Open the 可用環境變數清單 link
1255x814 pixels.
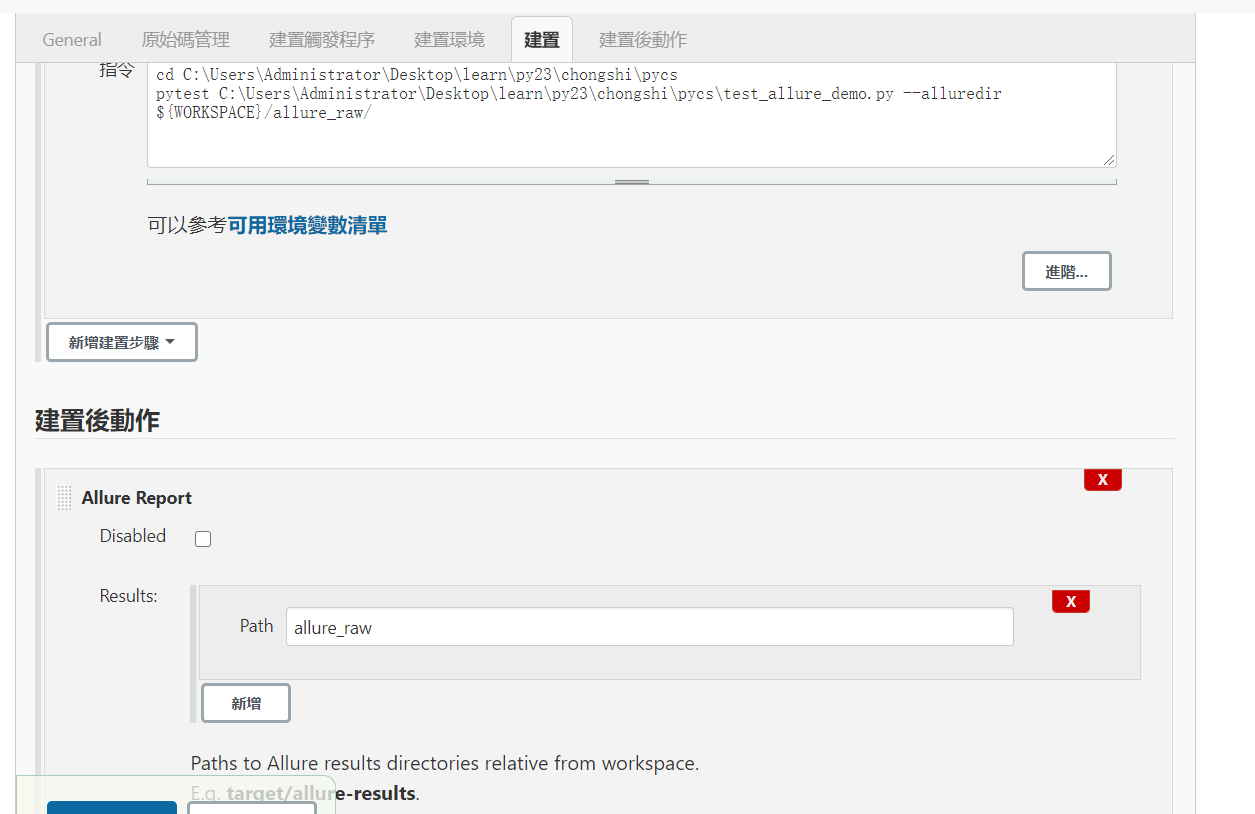tap(307, 225)
